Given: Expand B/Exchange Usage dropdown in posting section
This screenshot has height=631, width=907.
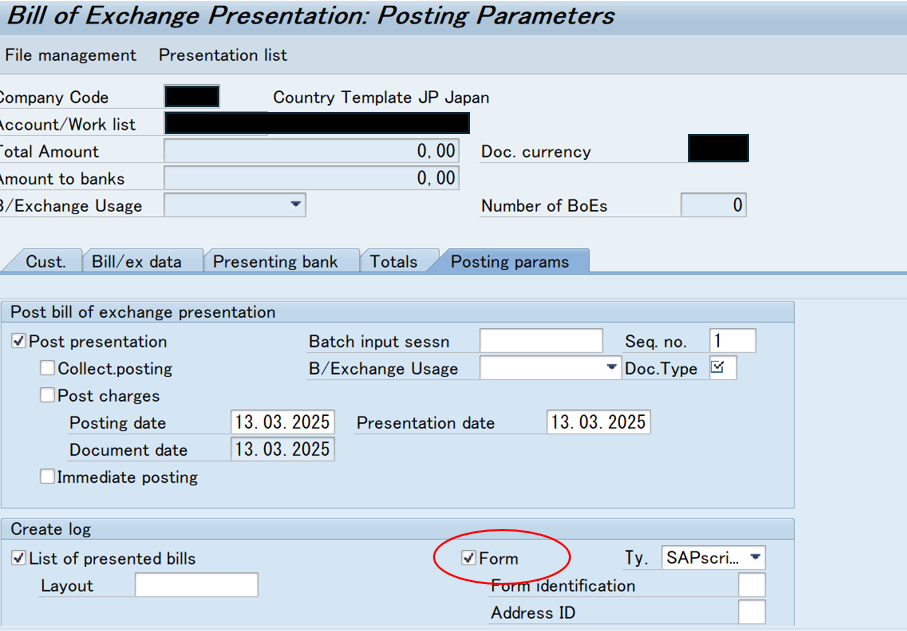Looking at the screenshot, I should [611, 368].
